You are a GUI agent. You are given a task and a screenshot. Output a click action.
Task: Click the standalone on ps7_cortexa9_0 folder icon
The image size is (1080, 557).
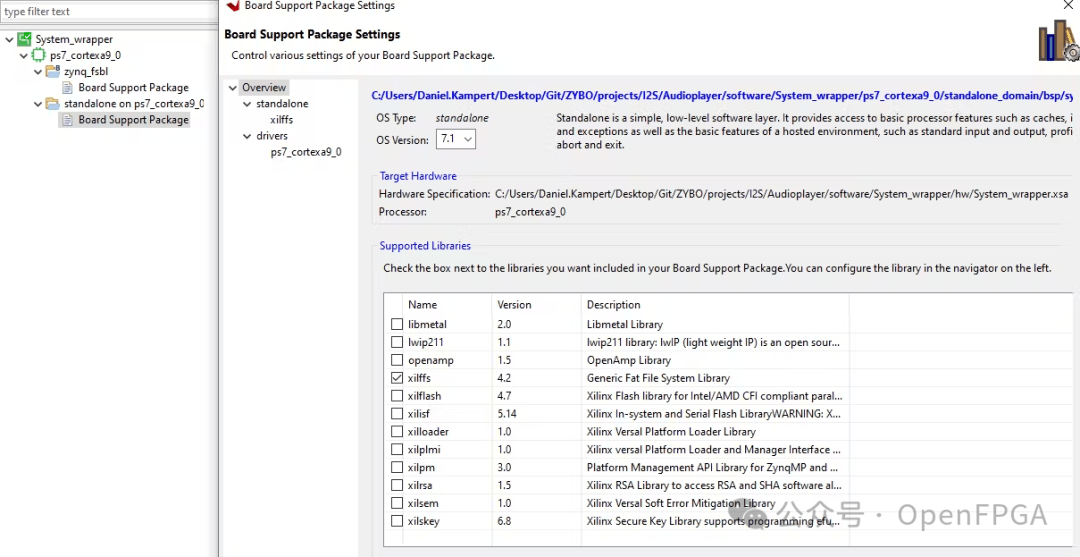pyautogui.click(x=52, y=103)
